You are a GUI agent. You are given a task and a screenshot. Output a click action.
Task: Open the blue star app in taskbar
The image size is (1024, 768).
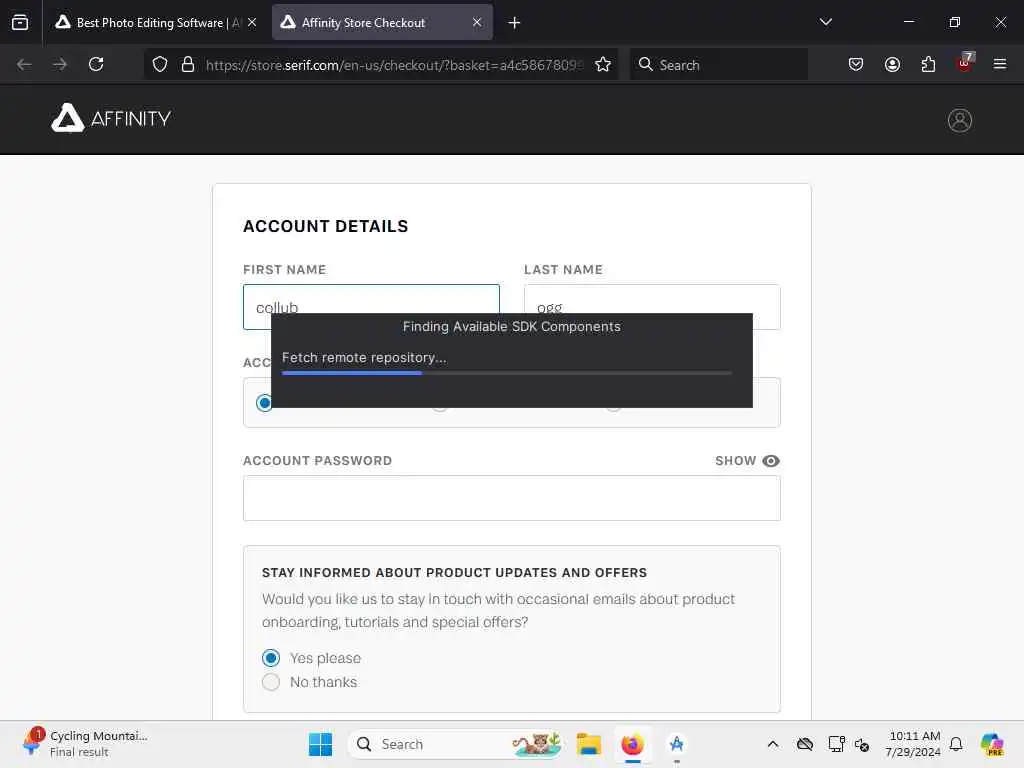(x=677, y=744)
